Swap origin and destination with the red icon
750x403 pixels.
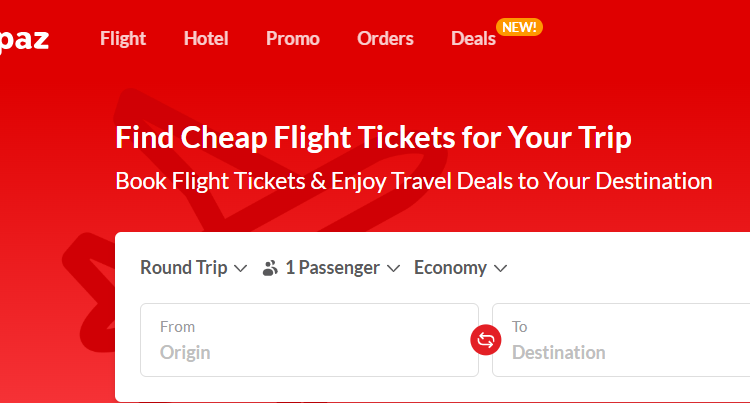click(485, 340)
